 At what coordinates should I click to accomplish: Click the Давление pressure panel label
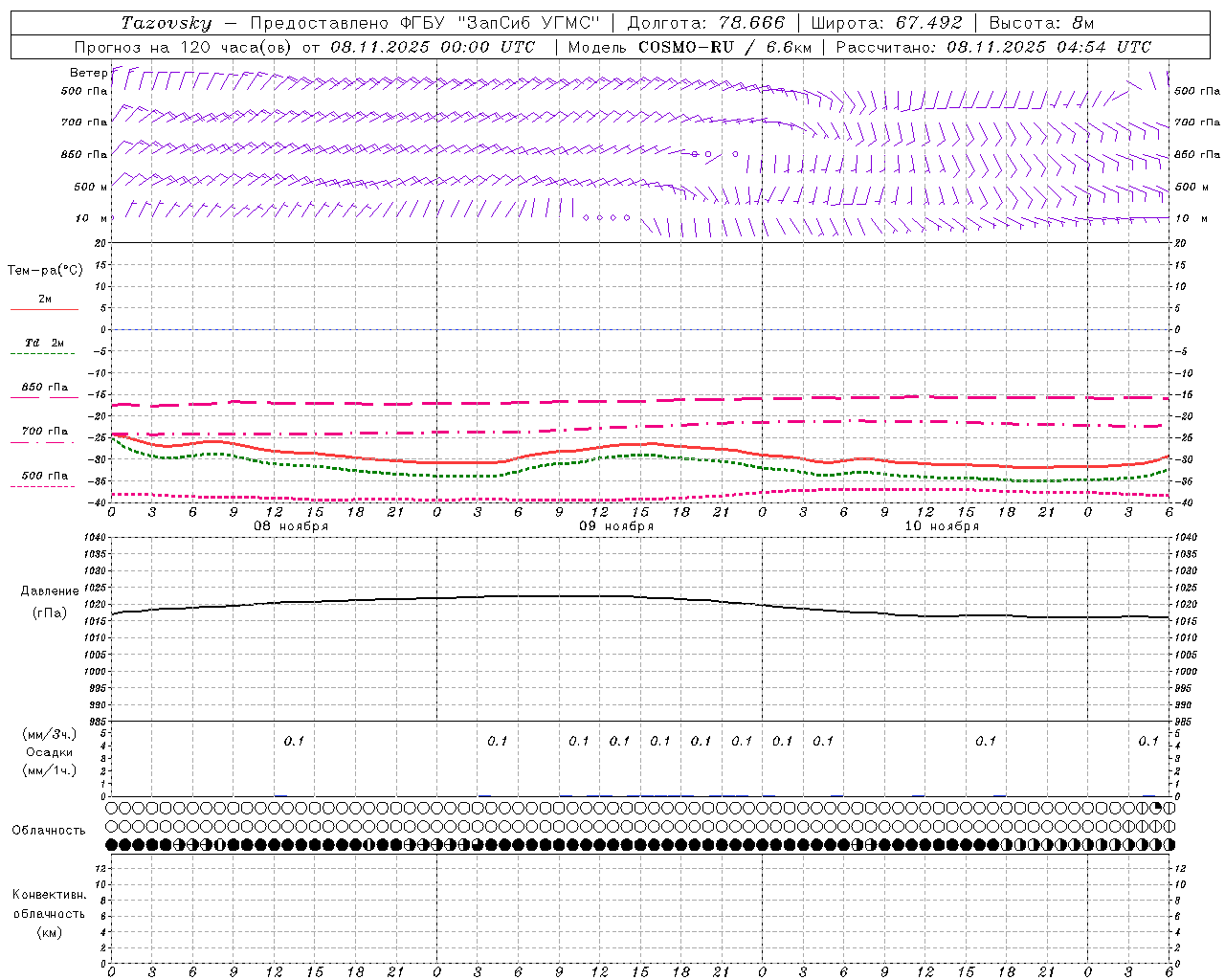(x=50, y=591)
